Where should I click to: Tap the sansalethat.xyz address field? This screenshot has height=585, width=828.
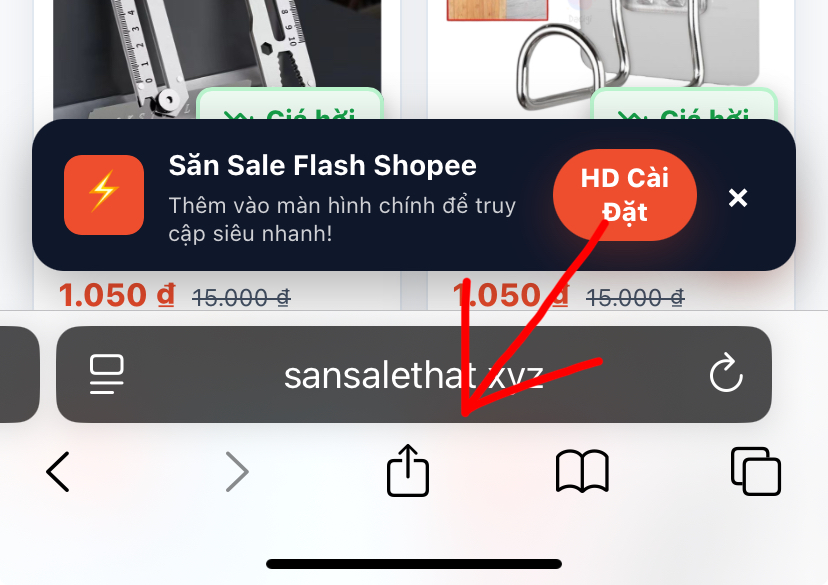tap(413, 374)
